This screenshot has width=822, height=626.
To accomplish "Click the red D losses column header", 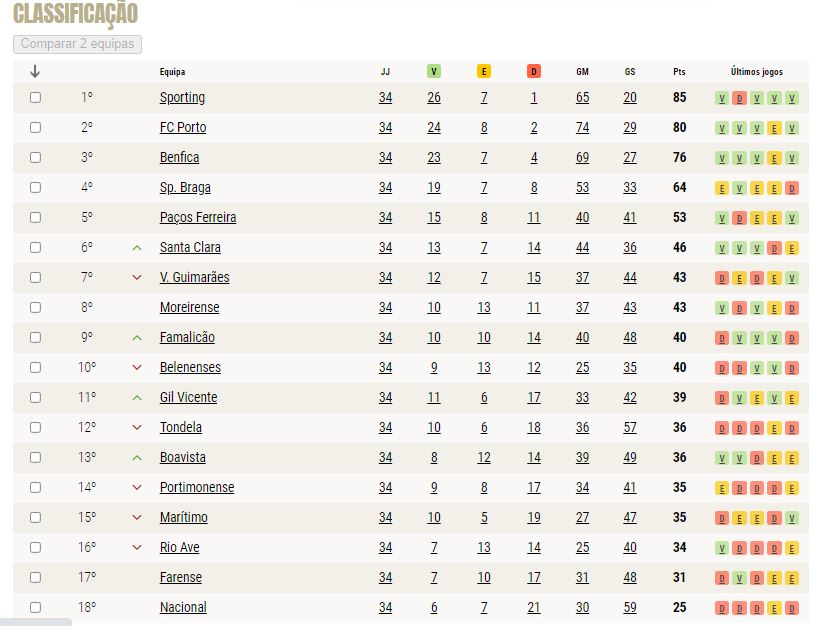I will click(x=534, y=71).
